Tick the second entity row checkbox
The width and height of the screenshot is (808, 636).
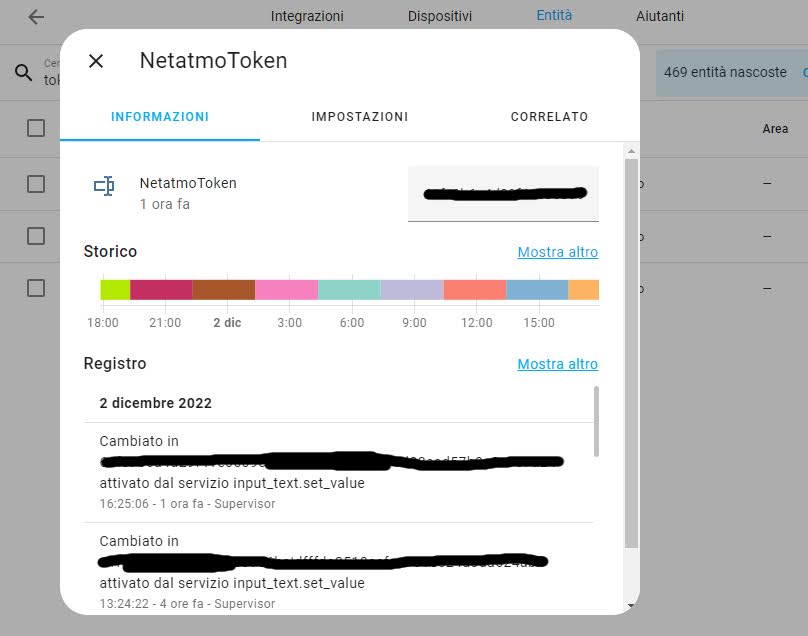pos(36,236)
